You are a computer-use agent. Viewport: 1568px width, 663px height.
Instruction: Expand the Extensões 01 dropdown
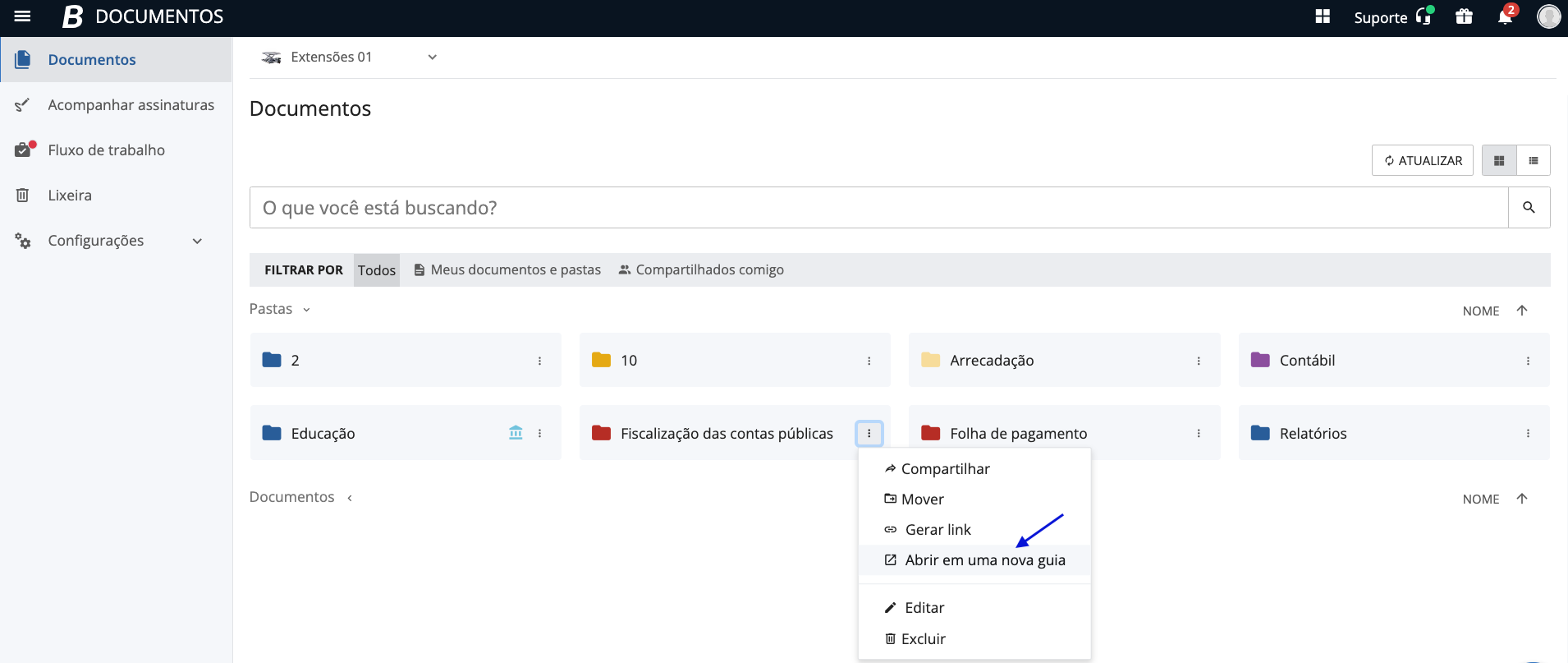tap(432, 58)
